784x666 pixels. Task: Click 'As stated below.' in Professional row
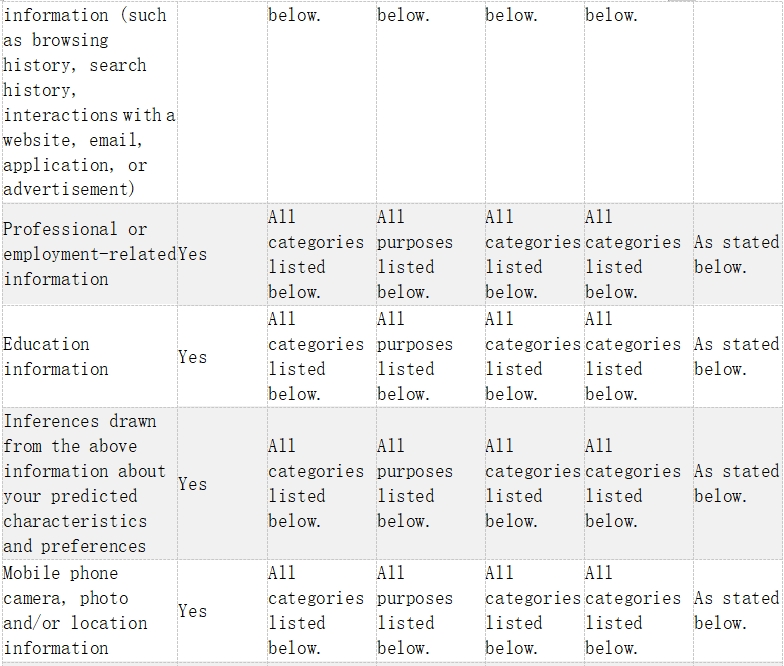pyautogui.click(x=736, y=254)
